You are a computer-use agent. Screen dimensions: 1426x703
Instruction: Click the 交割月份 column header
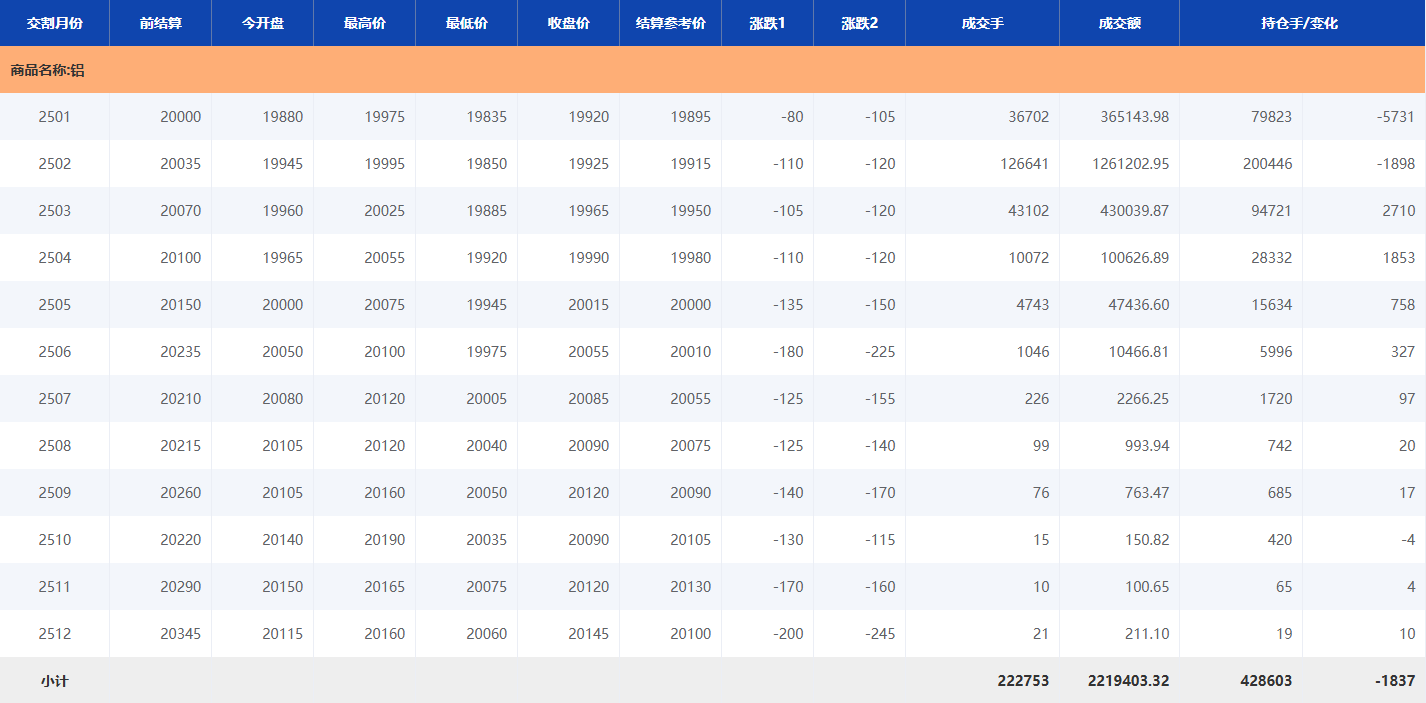[54, 23]
